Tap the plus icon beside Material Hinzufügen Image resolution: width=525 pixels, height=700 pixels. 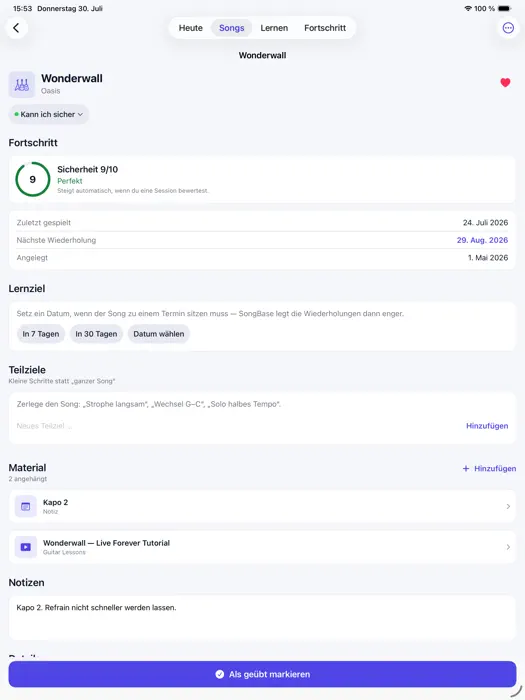tap(466, 468)
